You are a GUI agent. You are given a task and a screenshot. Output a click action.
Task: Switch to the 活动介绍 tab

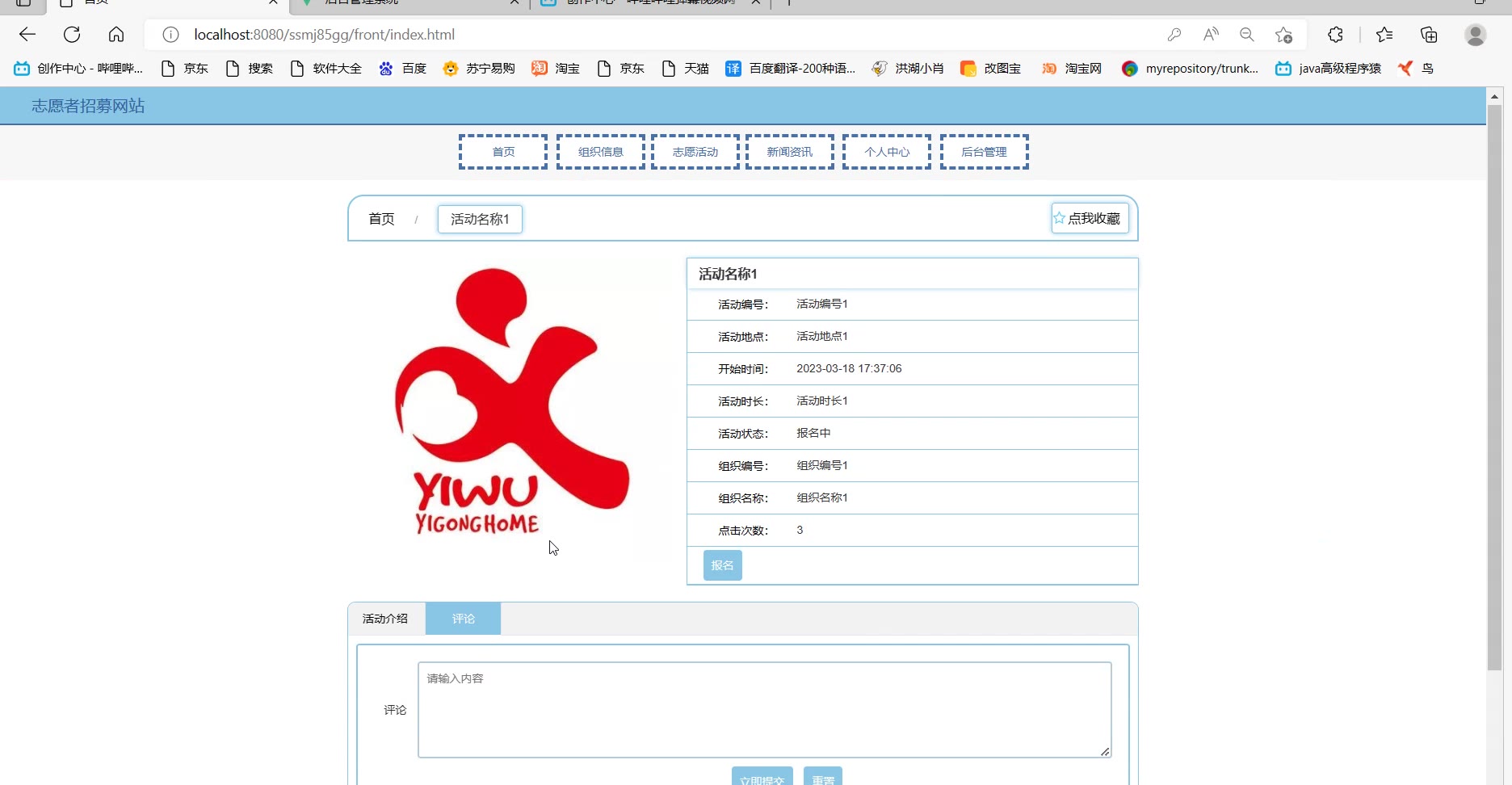pos(385,619)
